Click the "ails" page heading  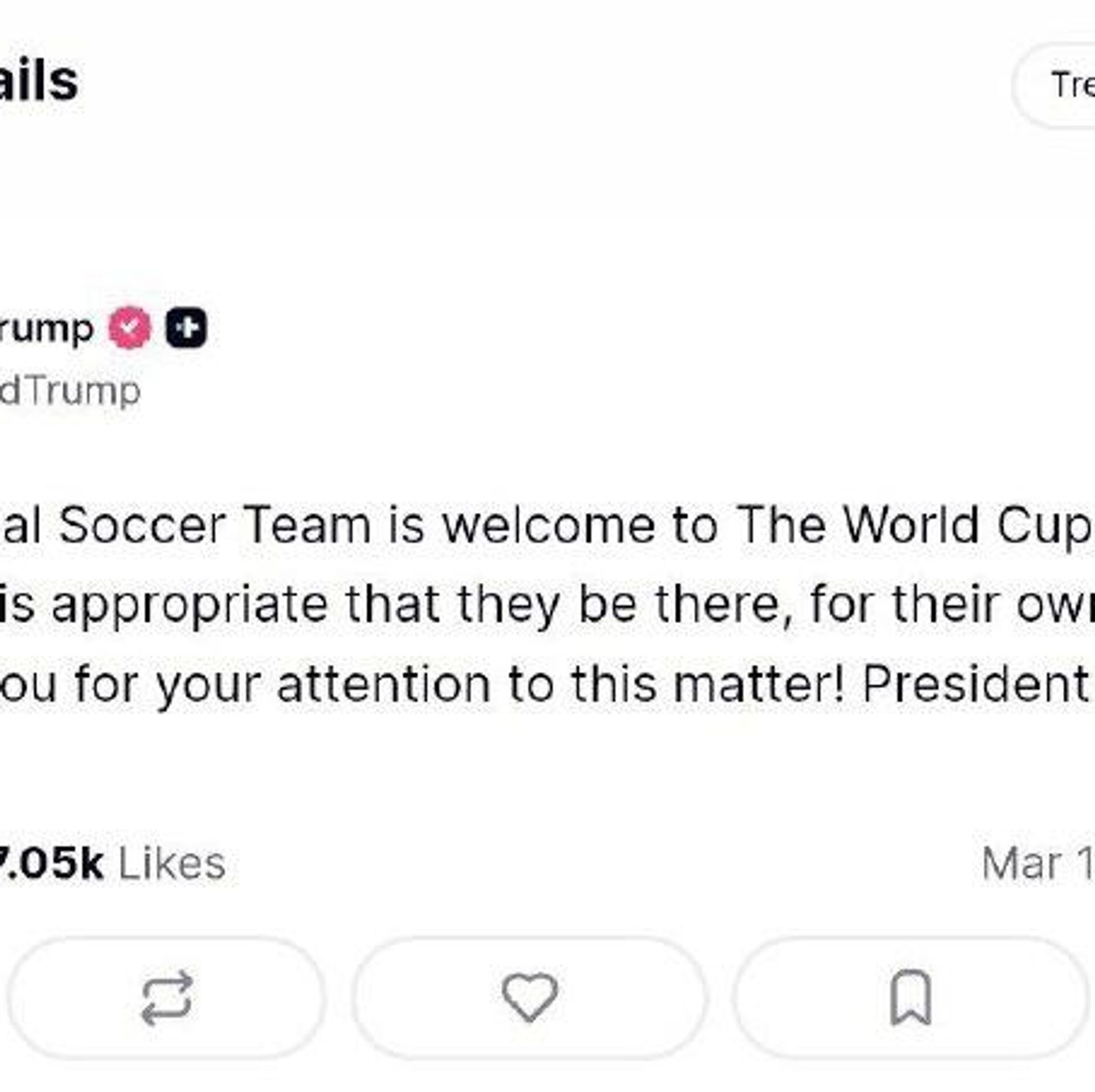pyautogui.click(x=38, y=82)
